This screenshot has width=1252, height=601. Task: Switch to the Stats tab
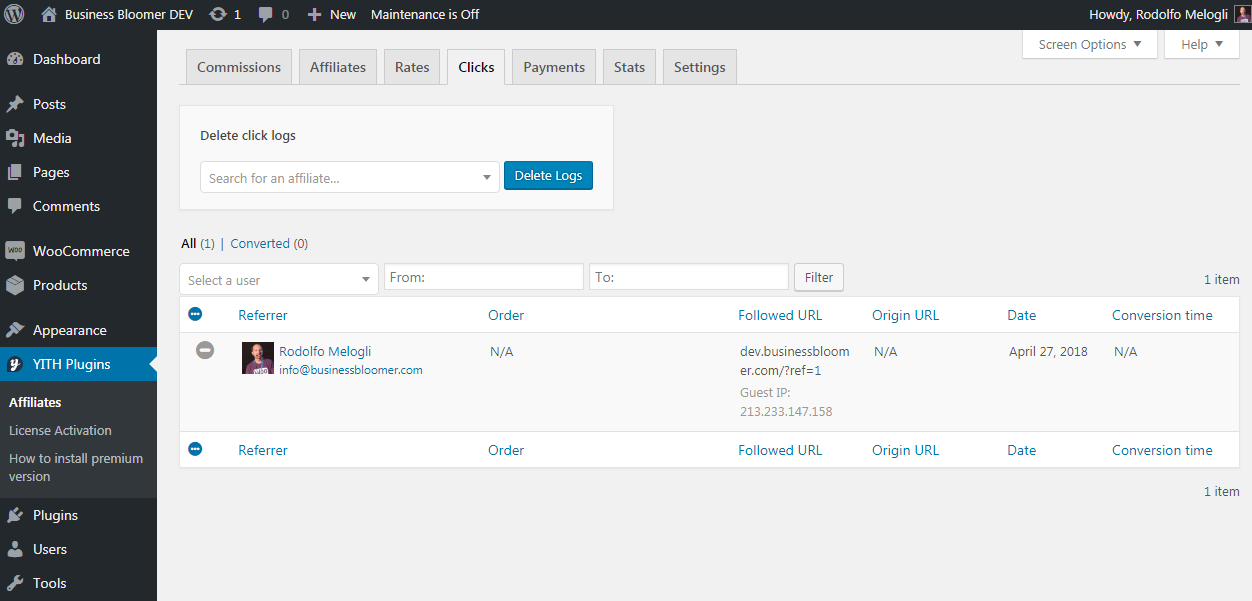629,67
